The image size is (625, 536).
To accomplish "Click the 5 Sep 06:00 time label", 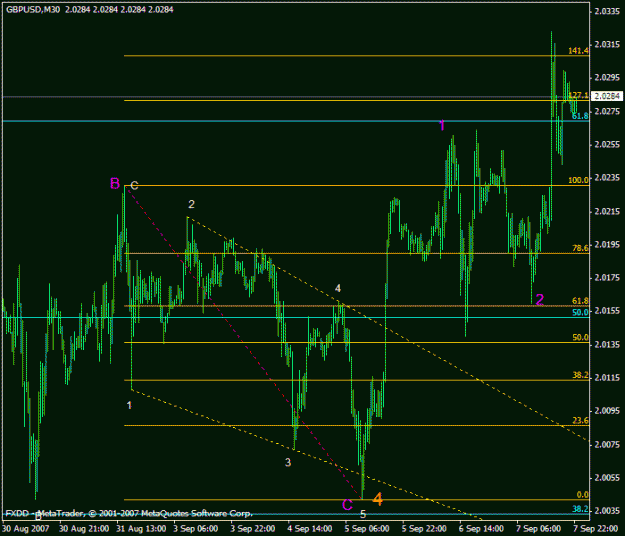I will point(367,529).
